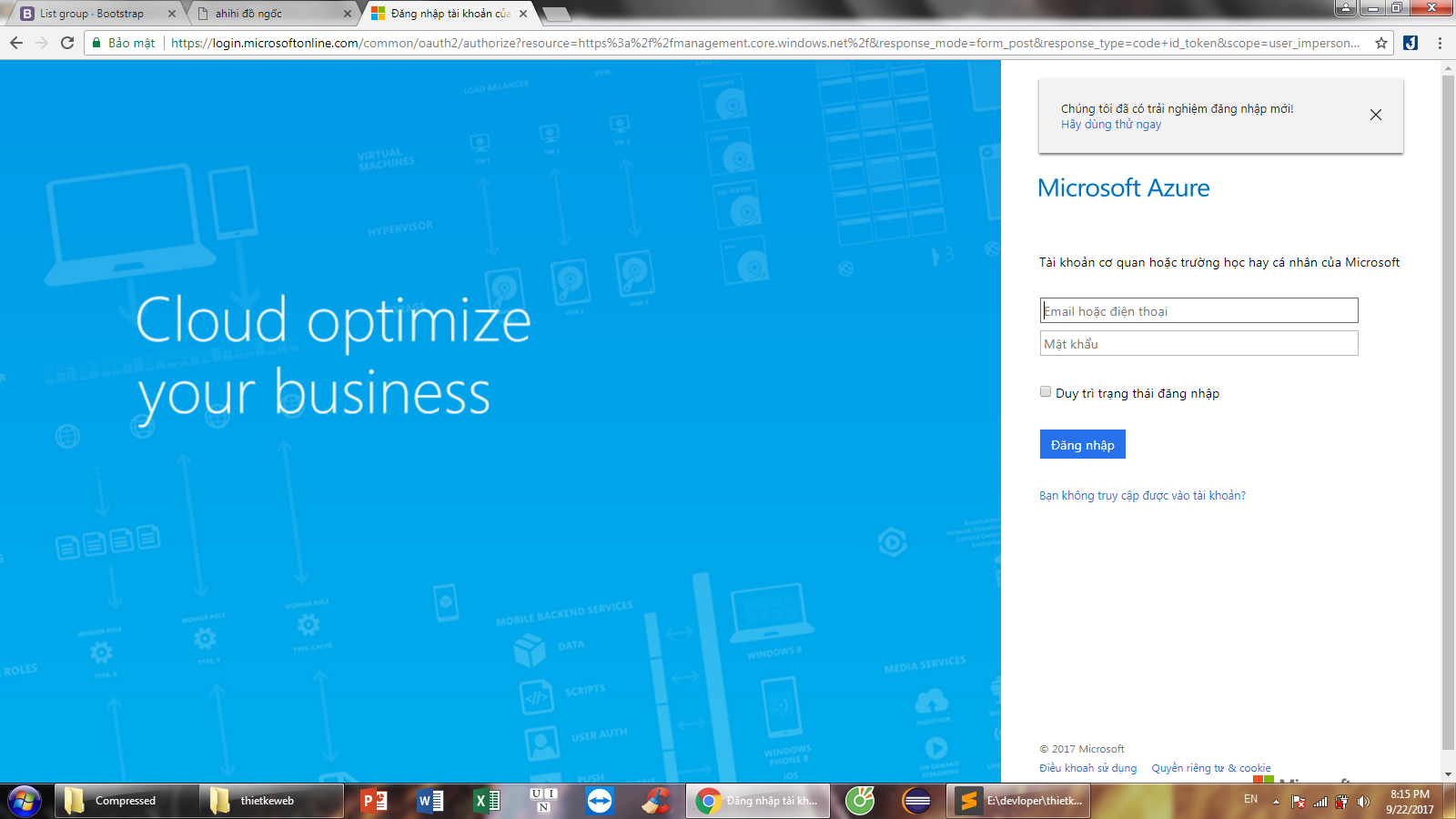Close the Đăng nhập tài khoản tab
This screenshot has height=819, width=1456.
point(523,14)
